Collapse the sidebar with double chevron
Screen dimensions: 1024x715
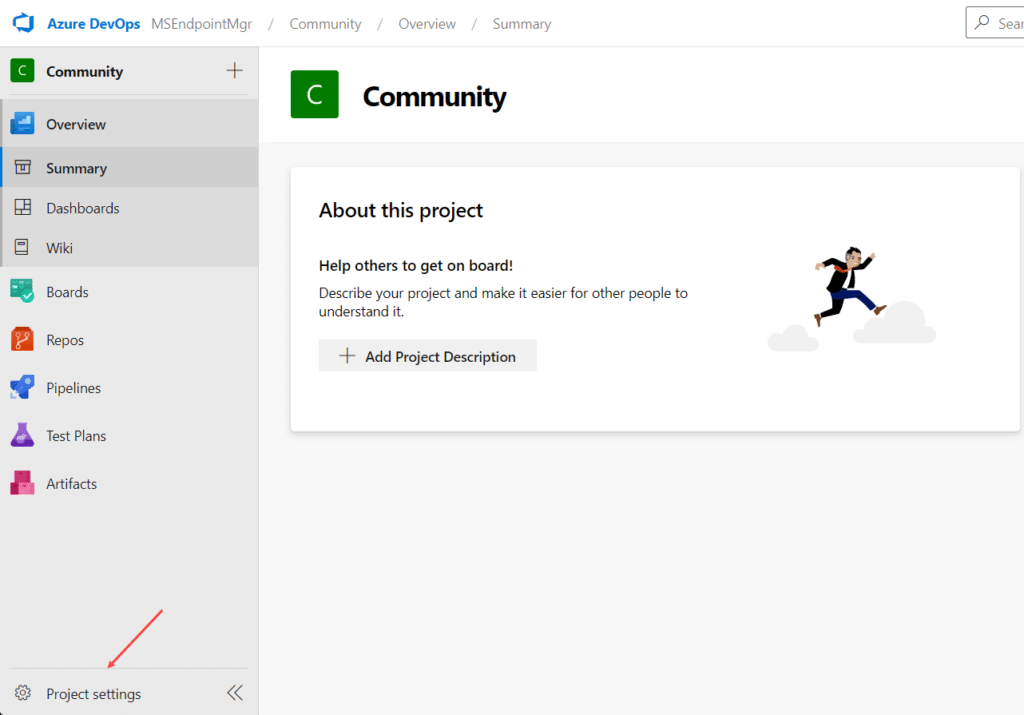tap(235, 693)
